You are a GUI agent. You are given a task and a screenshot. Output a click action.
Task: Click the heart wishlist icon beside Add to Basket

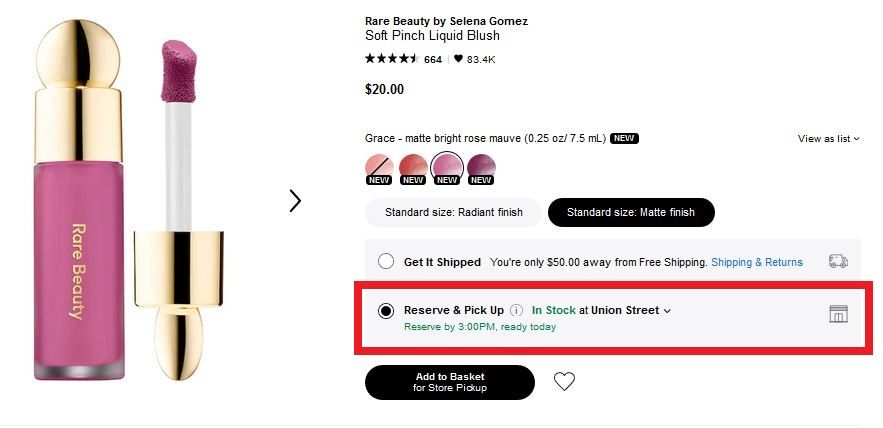[564, 381]
